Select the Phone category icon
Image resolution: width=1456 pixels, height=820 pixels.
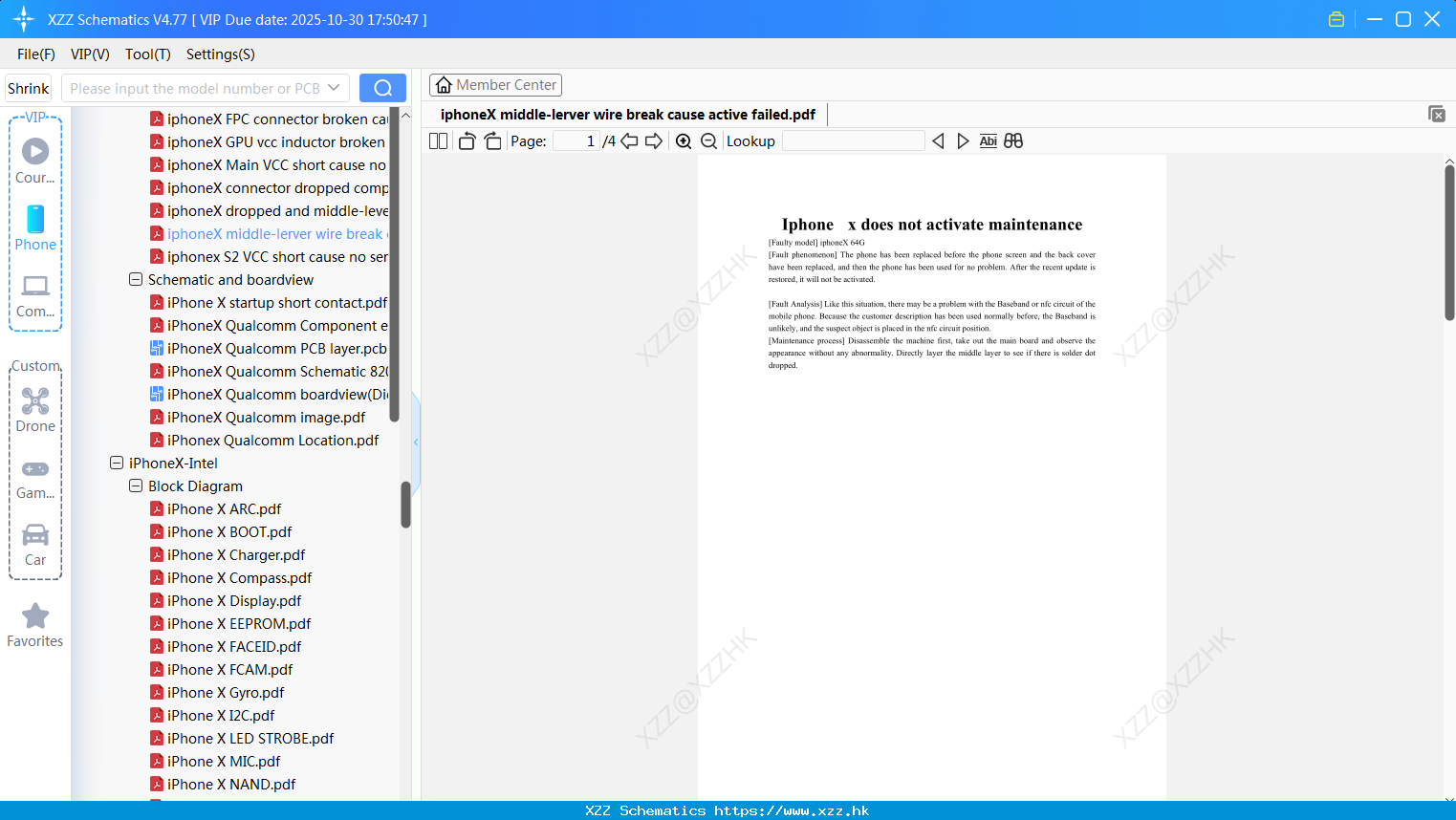[x=35, y=228]
